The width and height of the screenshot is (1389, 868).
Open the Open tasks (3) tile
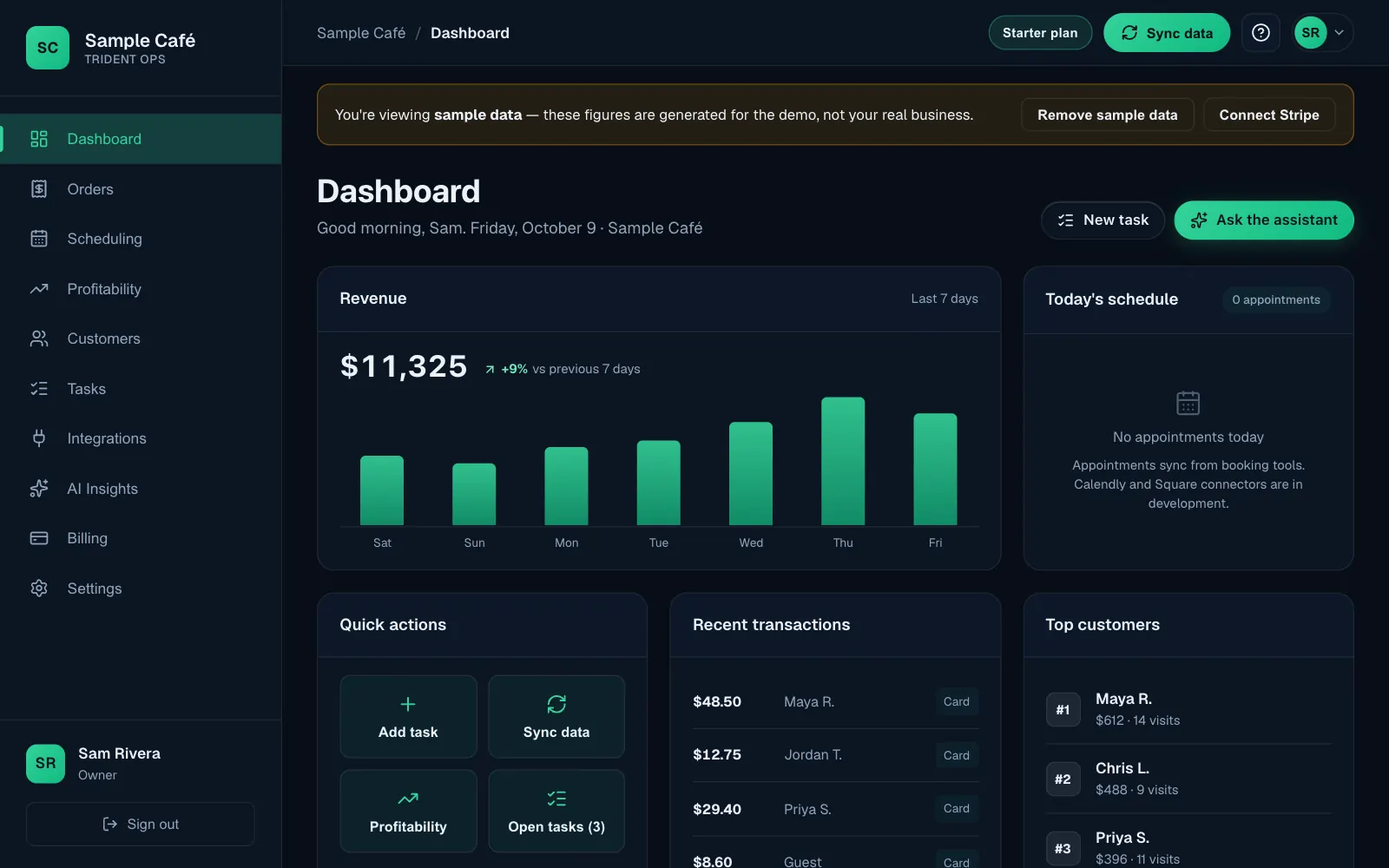point(556,811)
